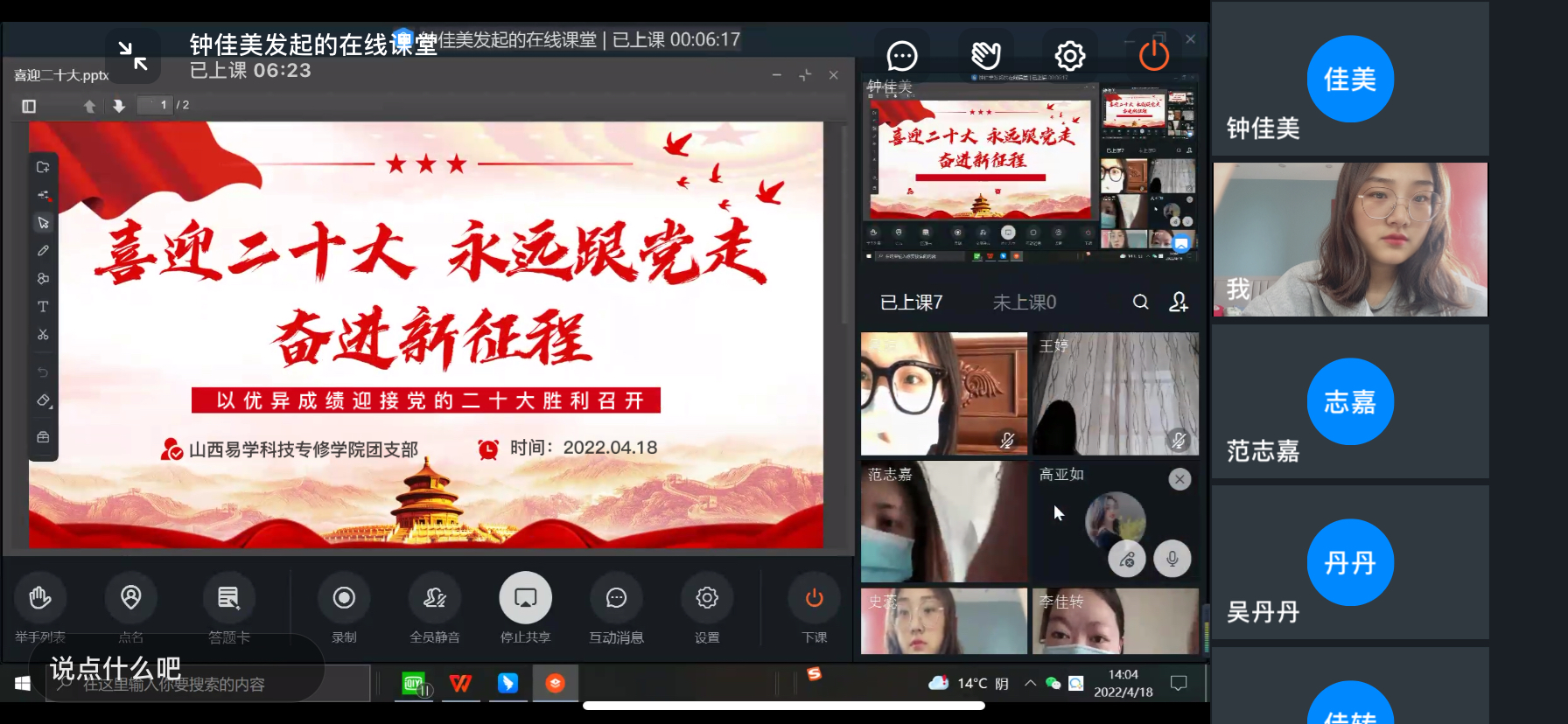Minimize the pptx viewer panel
The image size is (1568, 724).
click(776, 75)
